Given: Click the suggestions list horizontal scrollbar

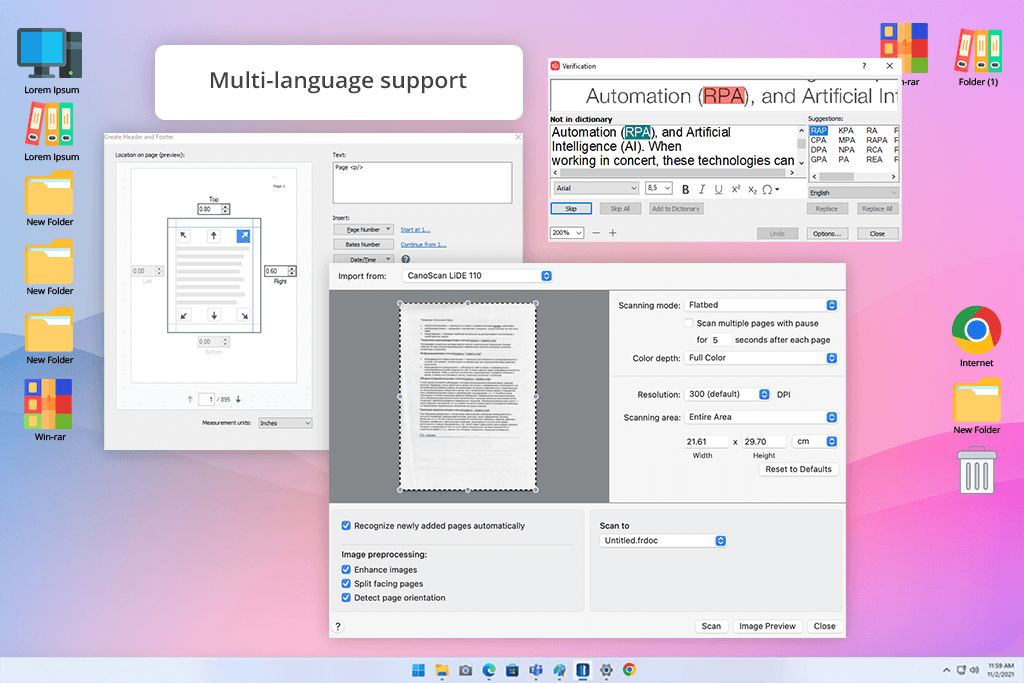Looking at the screenshot, I should click(854, 176).
